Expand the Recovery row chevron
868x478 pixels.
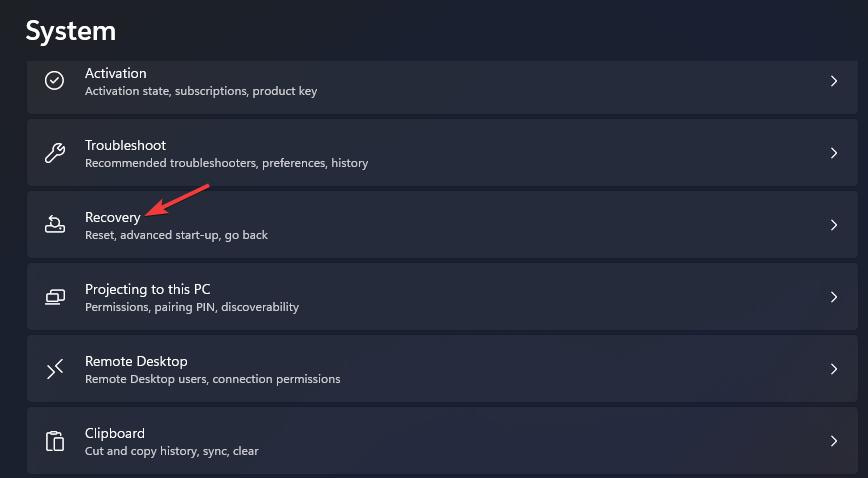click(834, 225)
